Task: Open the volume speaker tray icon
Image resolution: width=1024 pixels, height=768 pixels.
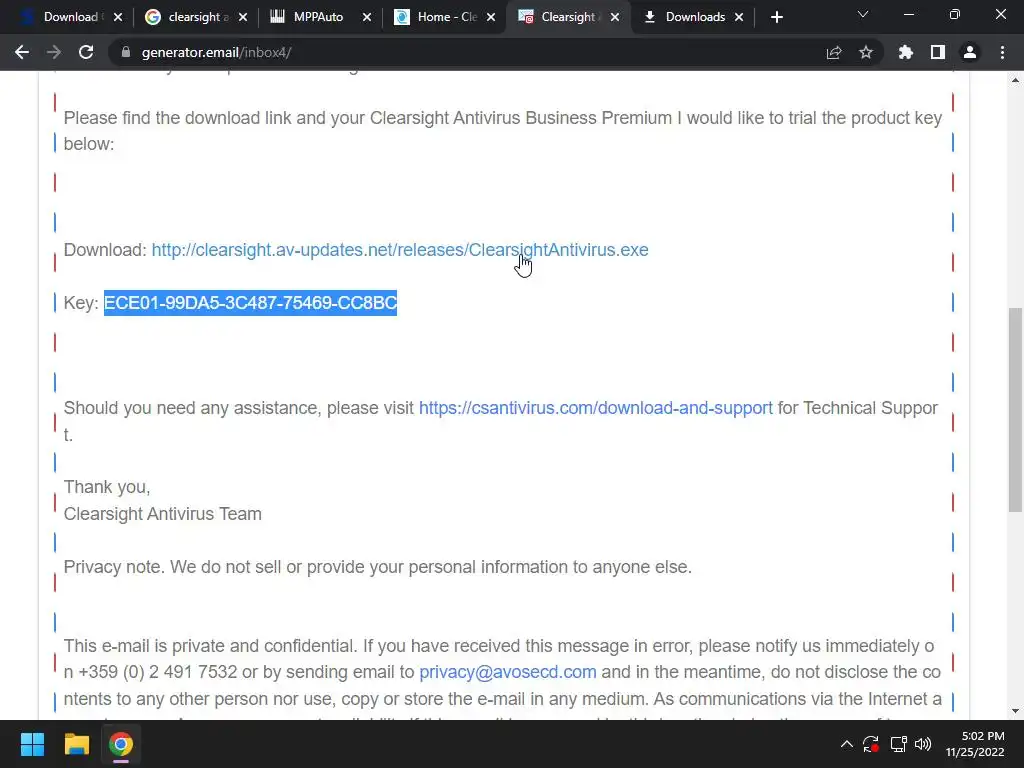Action: point(923,744)
